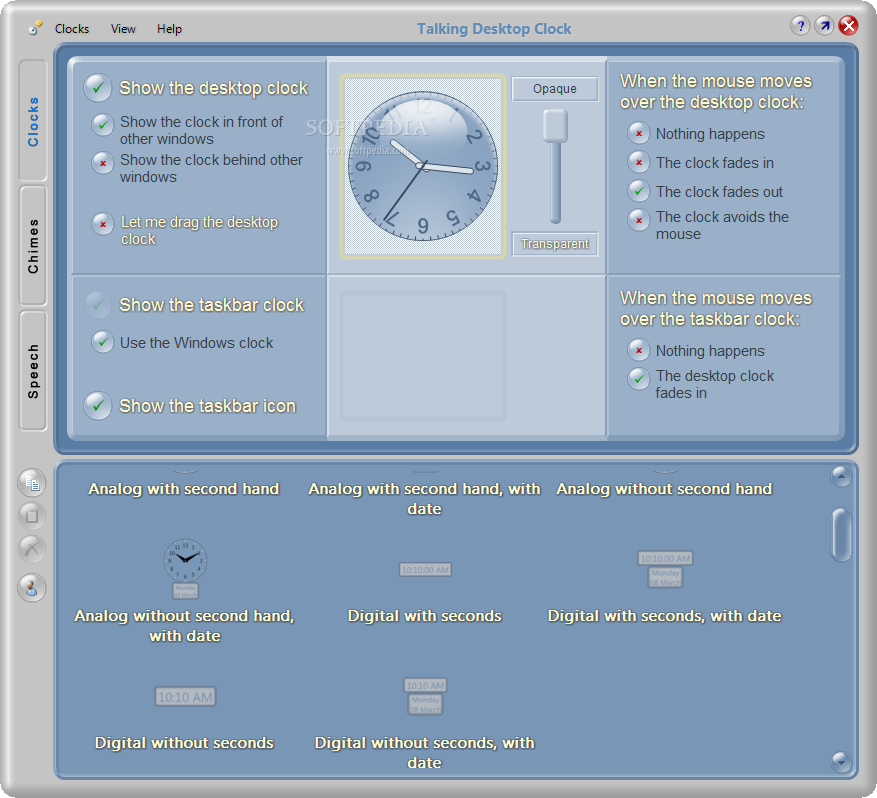The height and width of the screenshot is (798, 877).
Task: Open the Help menu
Action: [x=169, y=29]
